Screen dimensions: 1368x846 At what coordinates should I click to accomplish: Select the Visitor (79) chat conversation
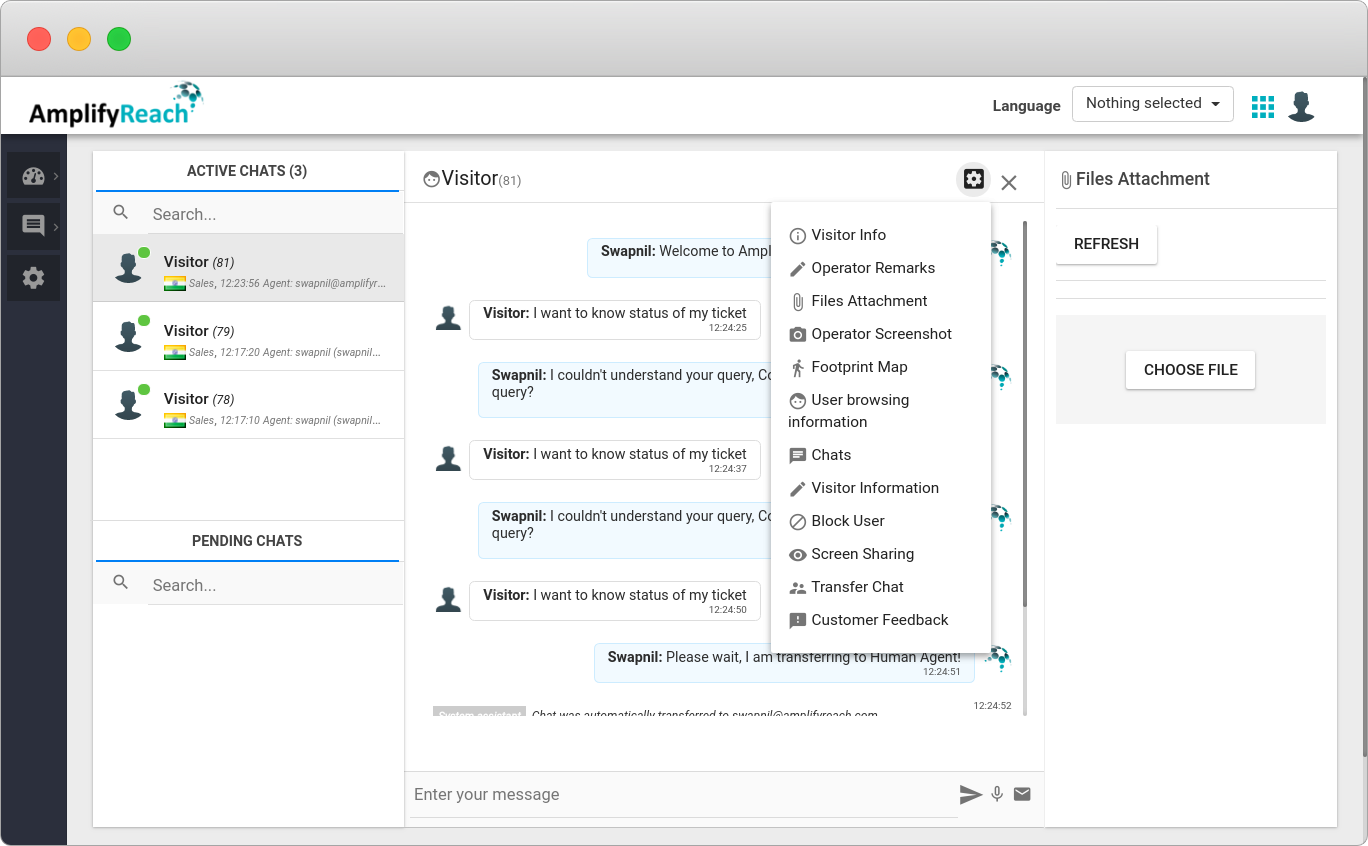247,336
